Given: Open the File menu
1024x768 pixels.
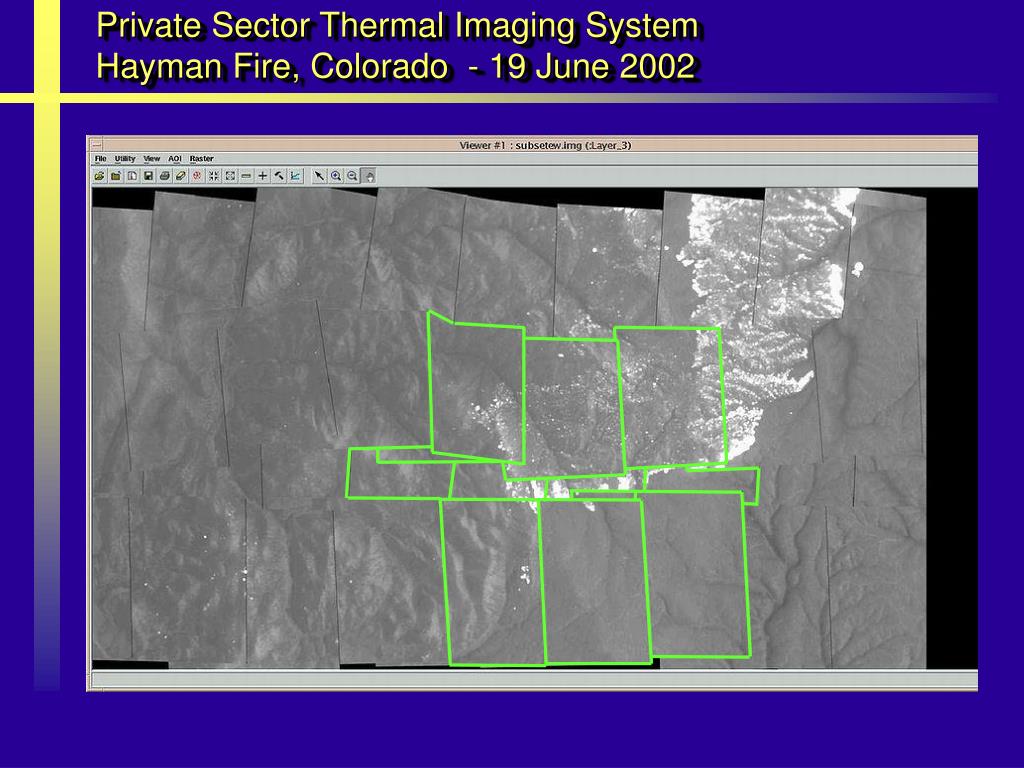Looking at the screenshot, I should pyautogui.click(x=101, y=159).
